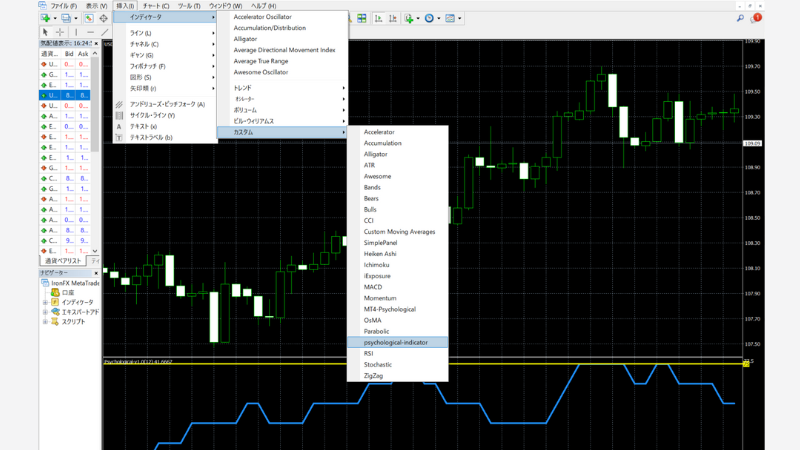Viewport: 800px width, 450px height.
Task: Choose ZigZag custom indicator
Action: [397, 376]
